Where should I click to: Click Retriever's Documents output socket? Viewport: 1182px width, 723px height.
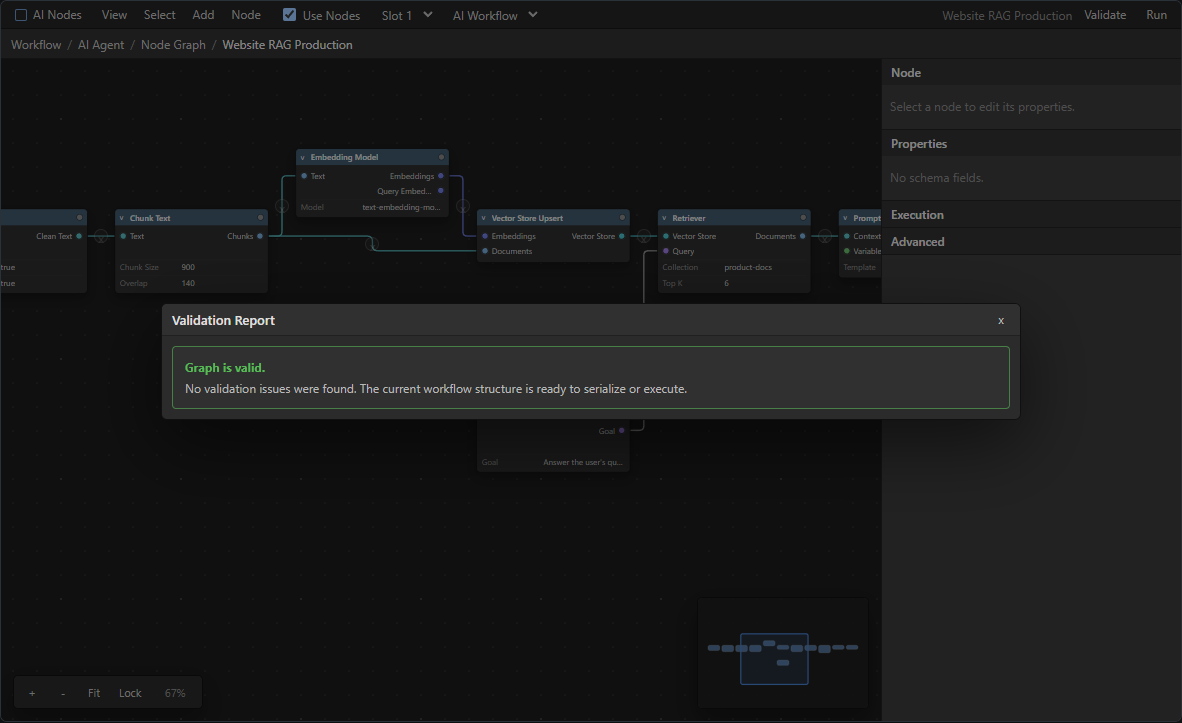pyautogui.click(x=803, y=236)
